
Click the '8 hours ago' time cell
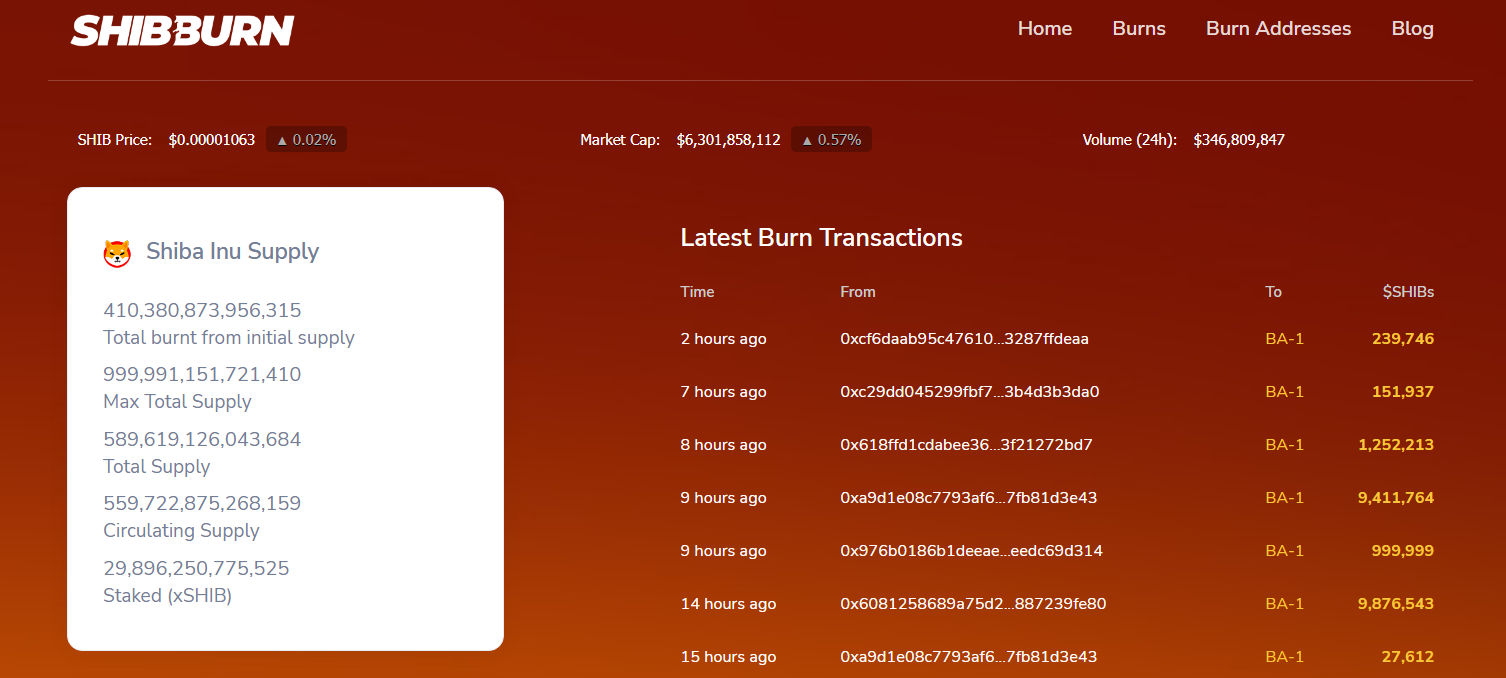(x=723, y=445)
